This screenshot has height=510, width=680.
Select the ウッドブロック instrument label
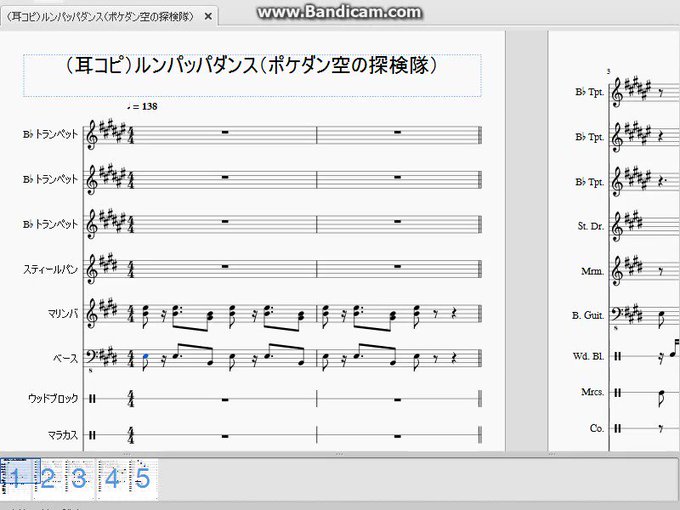(53, 398)
